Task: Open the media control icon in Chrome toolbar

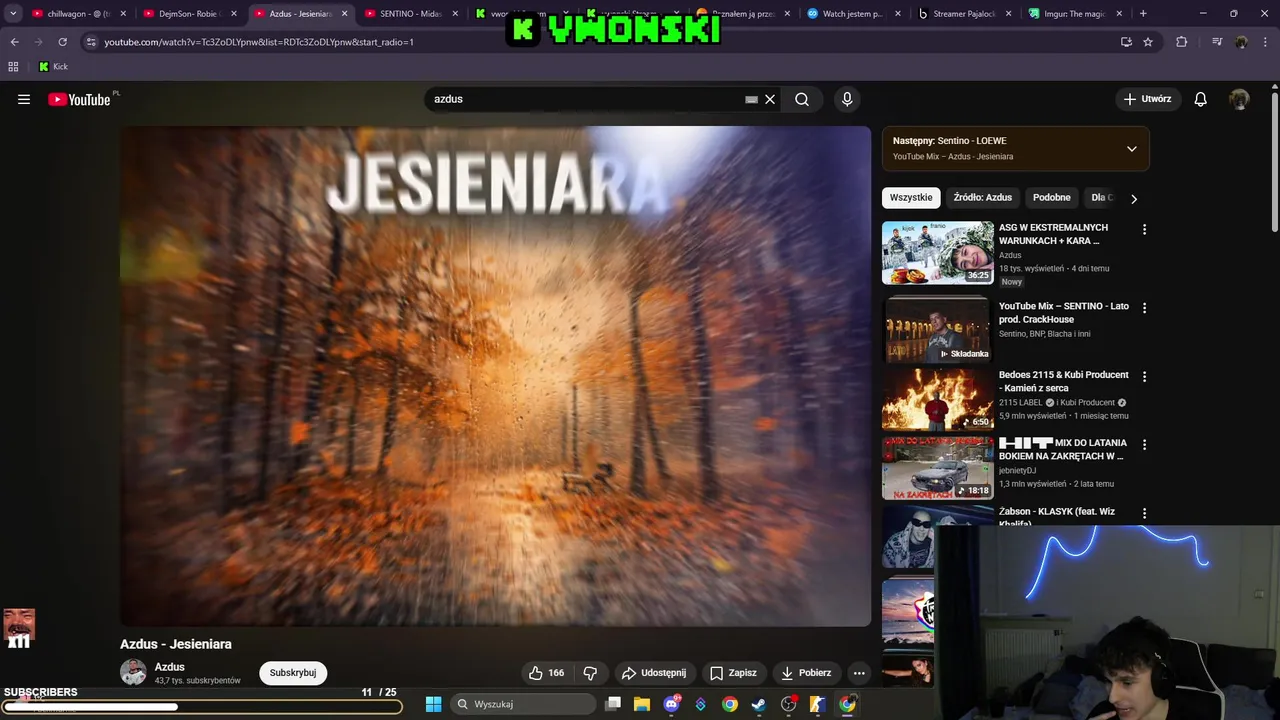Action: pos(1217,42)
